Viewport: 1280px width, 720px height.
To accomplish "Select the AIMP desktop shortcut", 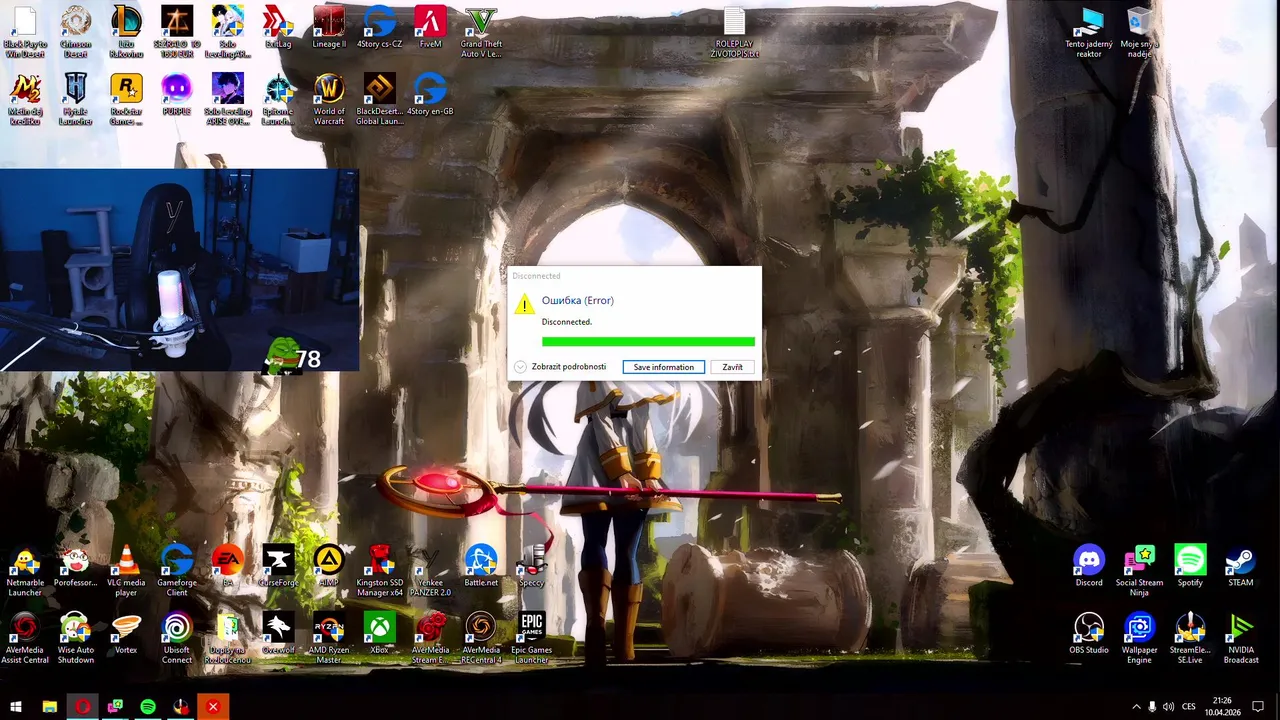I will [x=329, y=566].
